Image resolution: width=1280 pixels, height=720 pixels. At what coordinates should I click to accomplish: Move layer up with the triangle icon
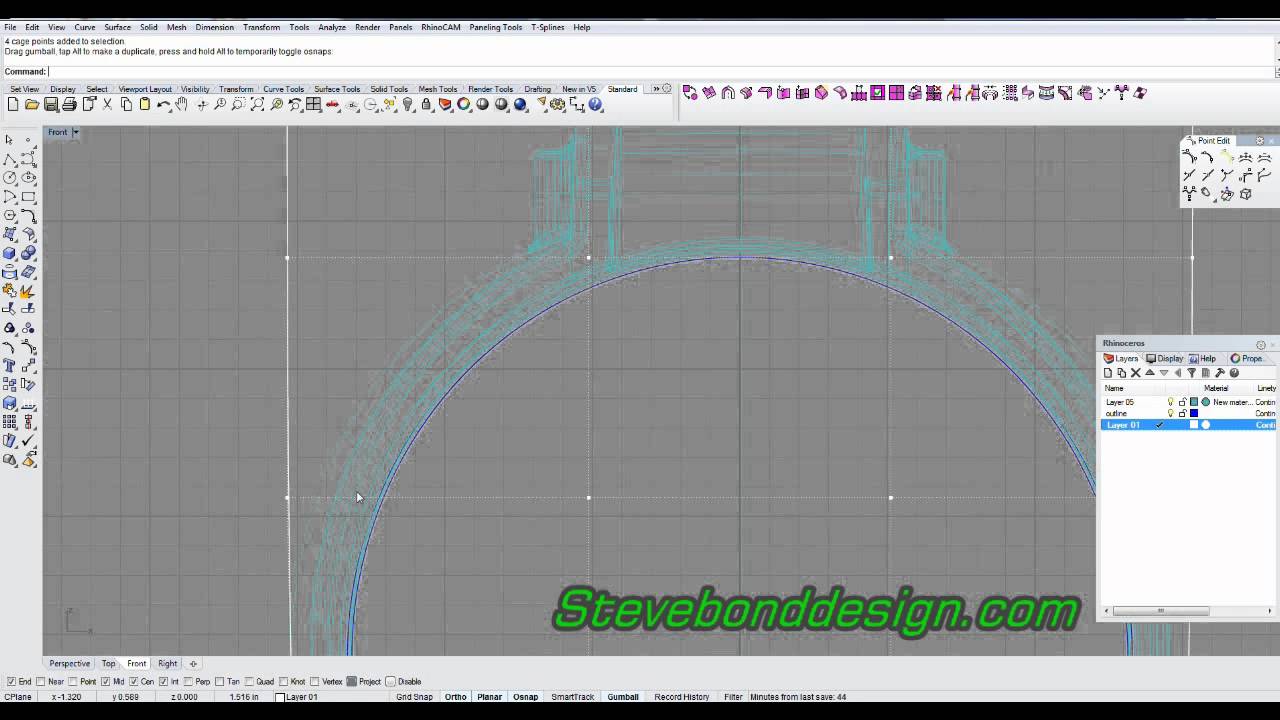click(x=1150, y=373)
